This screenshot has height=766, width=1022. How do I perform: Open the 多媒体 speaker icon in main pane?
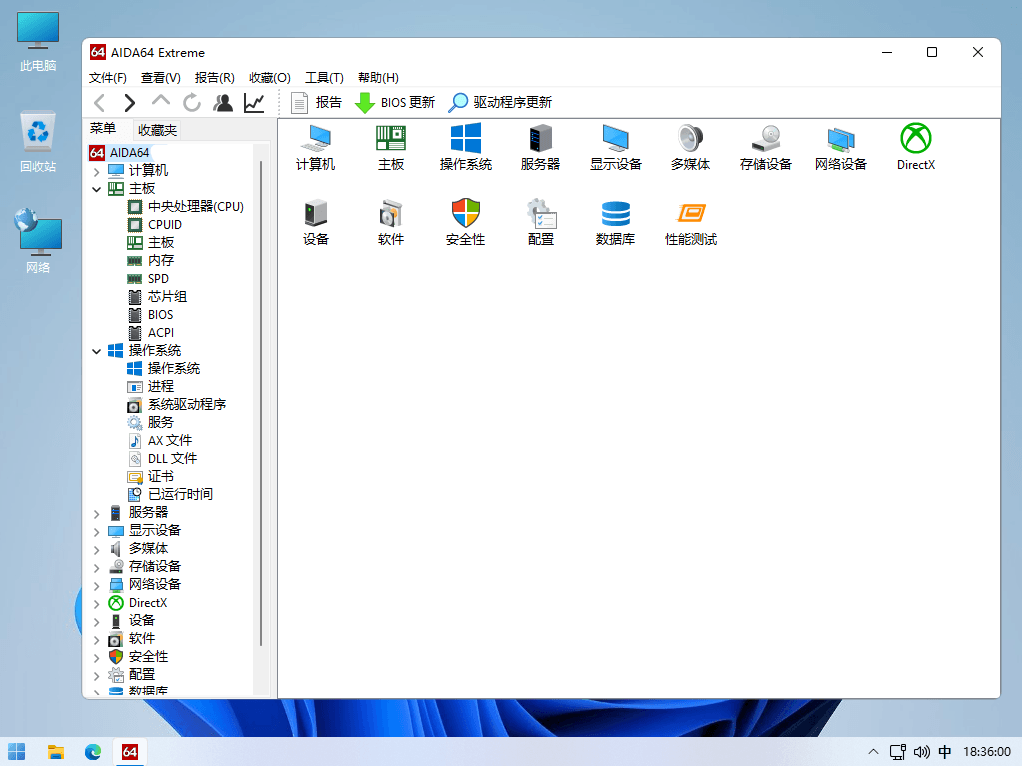690,147
